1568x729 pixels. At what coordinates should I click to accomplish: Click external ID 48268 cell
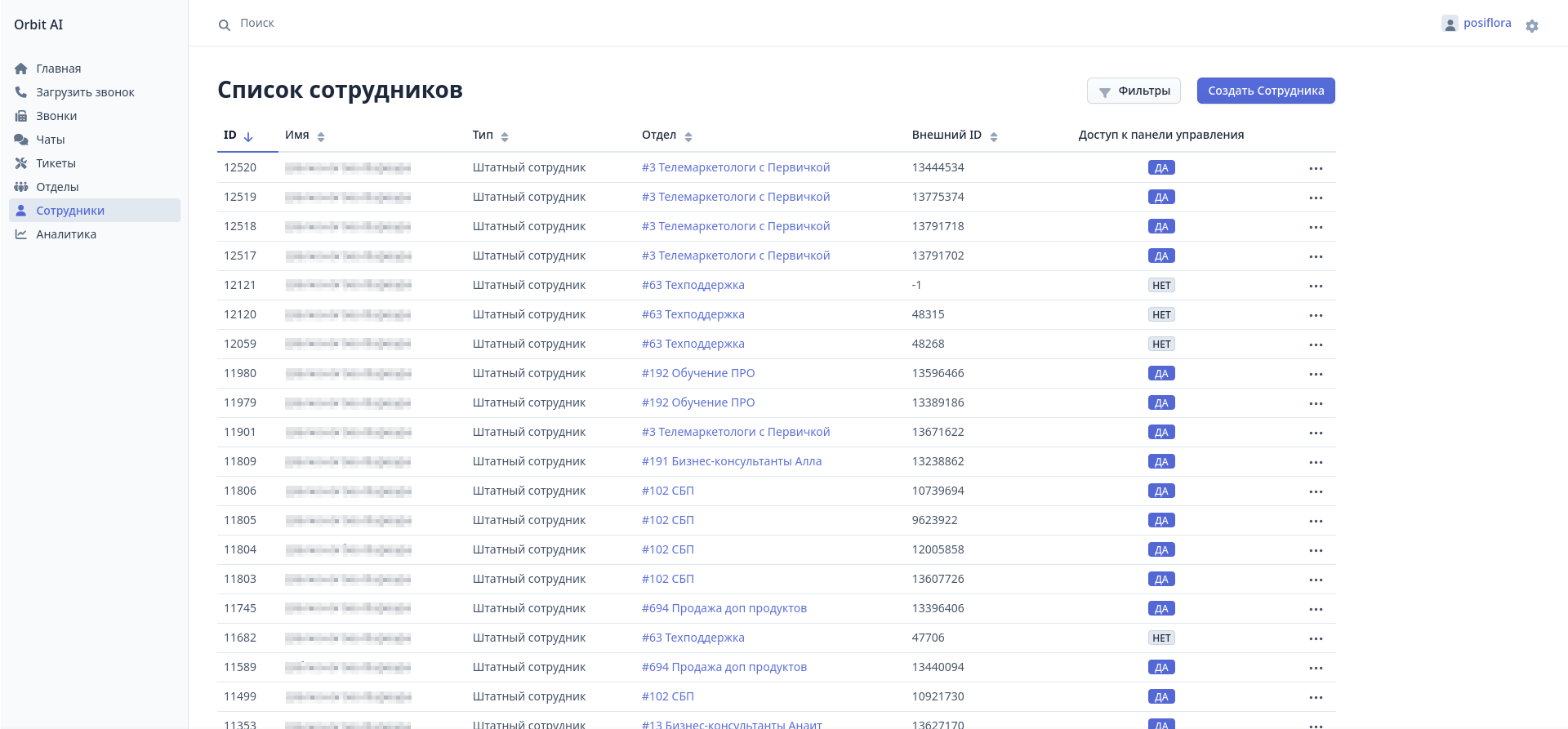[x=928, y=344]
